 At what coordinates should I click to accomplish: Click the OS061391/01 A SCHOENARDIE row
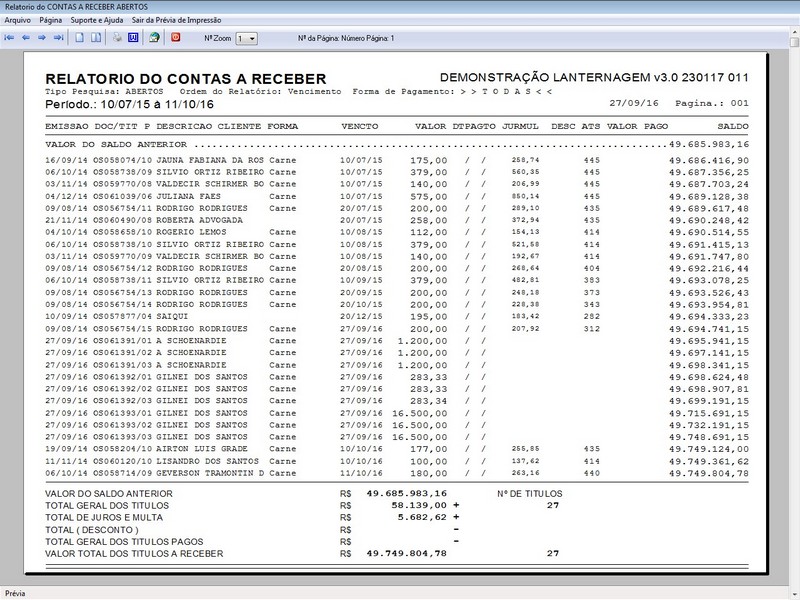tap(397, 341)
